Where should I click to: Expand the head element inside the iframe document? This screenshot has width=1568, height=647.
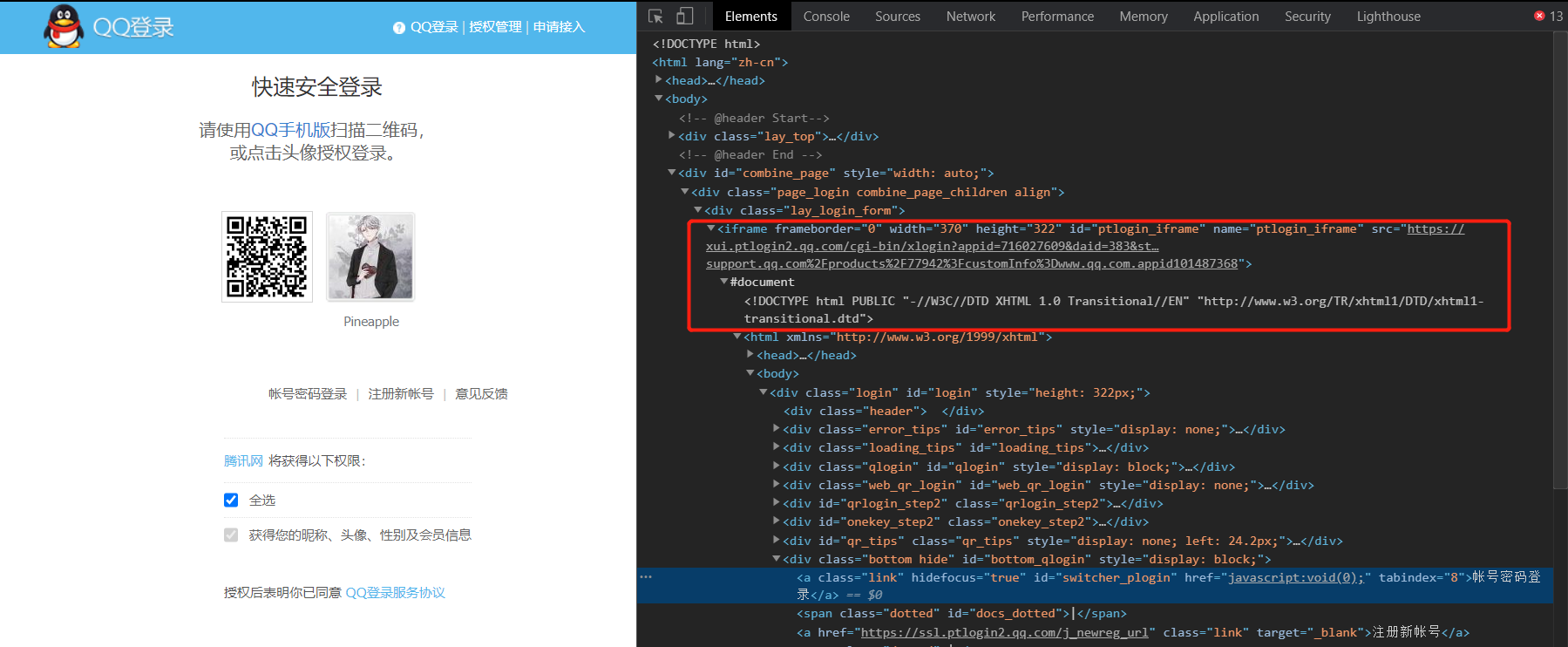[x=750, y=354]
